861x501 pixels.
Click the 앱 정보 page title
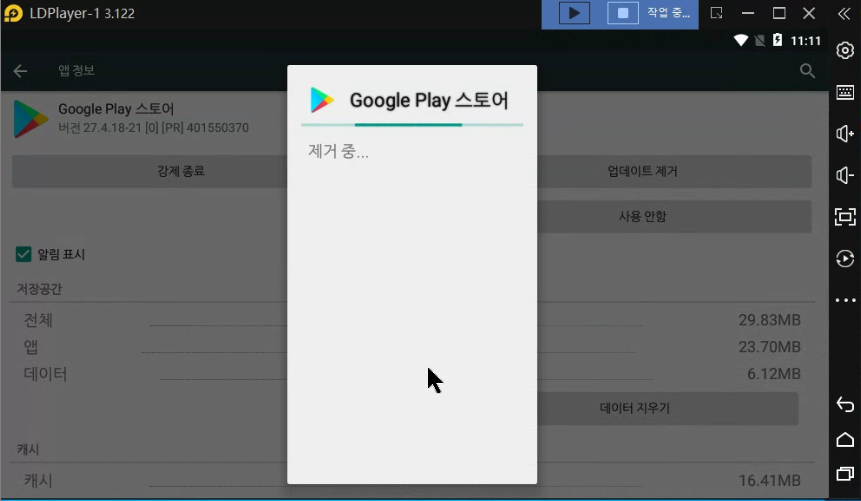point(77,70)
